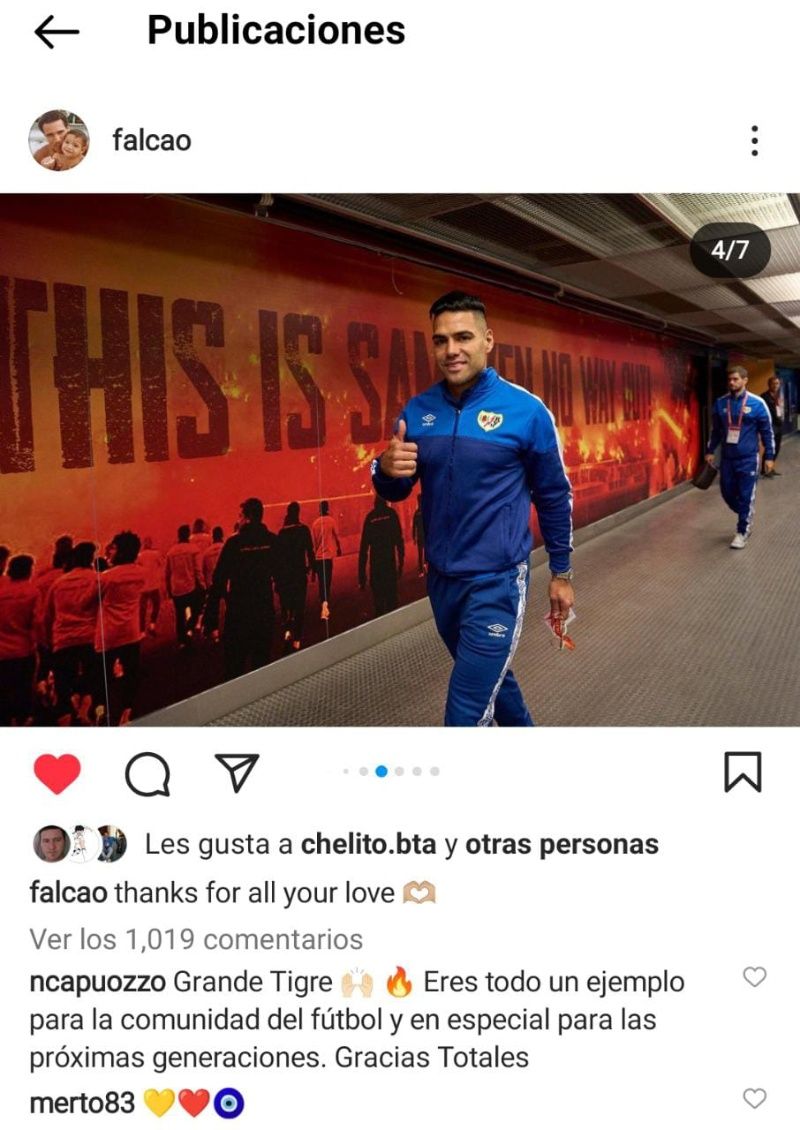Viewport: 800px width, 1130px height.
Task: Unlike the post with red heart
Action: coord(58,773)
